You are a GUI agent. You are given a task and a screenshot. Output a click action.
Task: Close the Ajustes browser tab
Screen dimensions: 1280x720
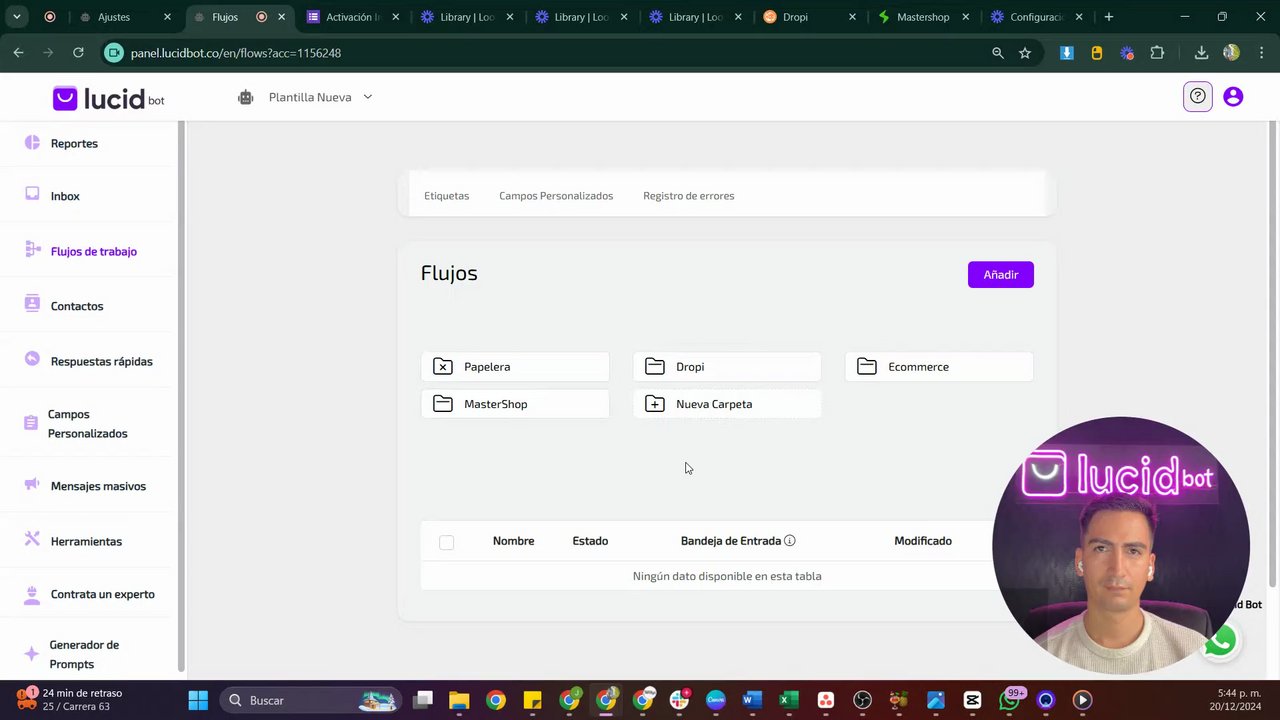point(167,17)
